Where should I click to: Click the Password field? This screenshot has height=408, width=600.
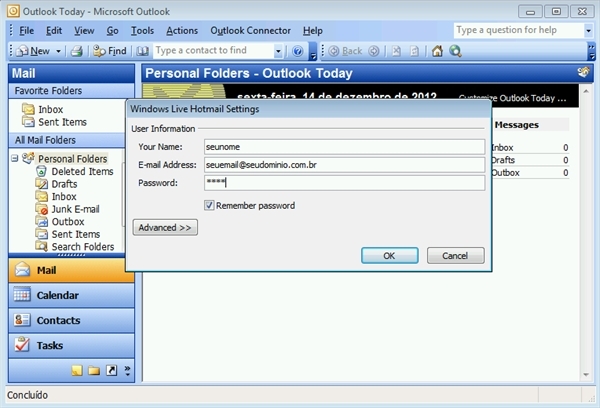[x=344, y=183]
